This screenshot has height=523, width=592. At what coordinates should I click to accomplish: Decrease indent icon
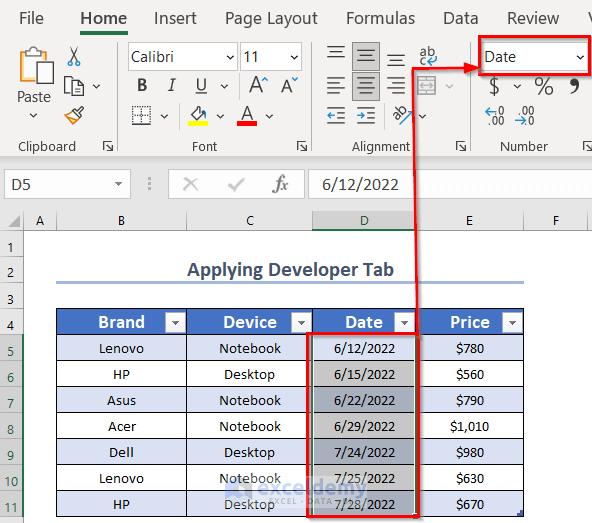coord(336,116)
